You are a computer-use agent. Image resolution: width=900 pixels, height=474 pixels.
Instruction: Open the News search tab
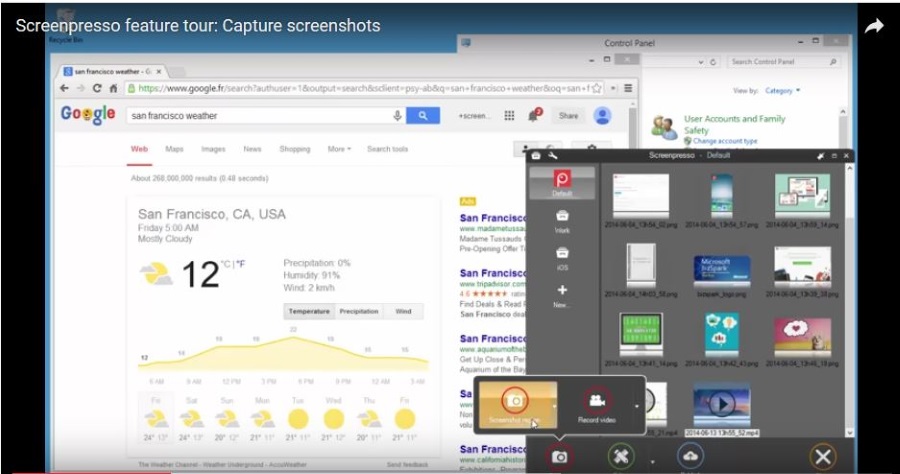(252, 149)
